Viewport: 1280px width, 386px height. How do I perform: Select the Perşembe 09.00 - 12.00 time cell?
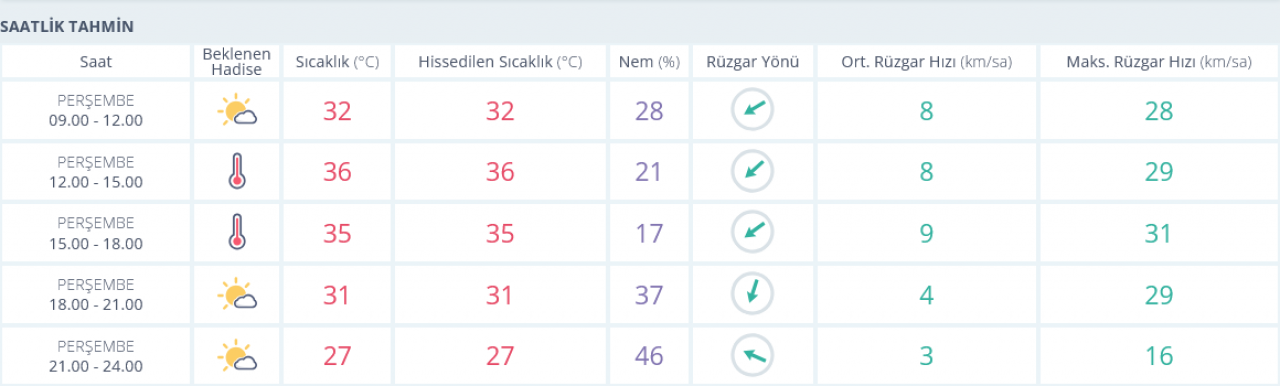96,110
